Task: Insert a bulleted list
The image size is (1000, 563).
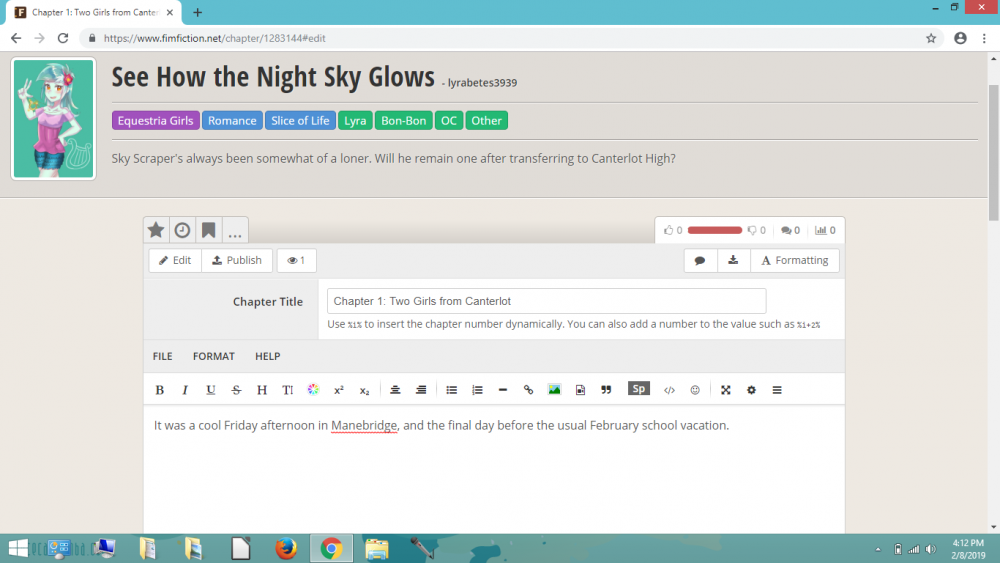Action: [451, 390]
